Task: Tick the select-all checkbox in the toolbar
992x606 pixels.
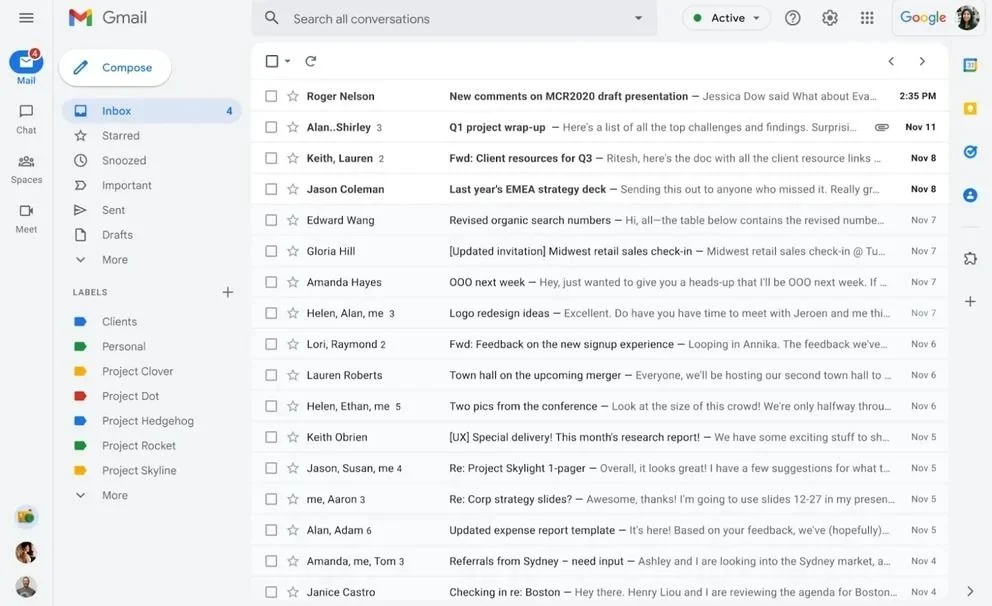Action: [272, 61]
